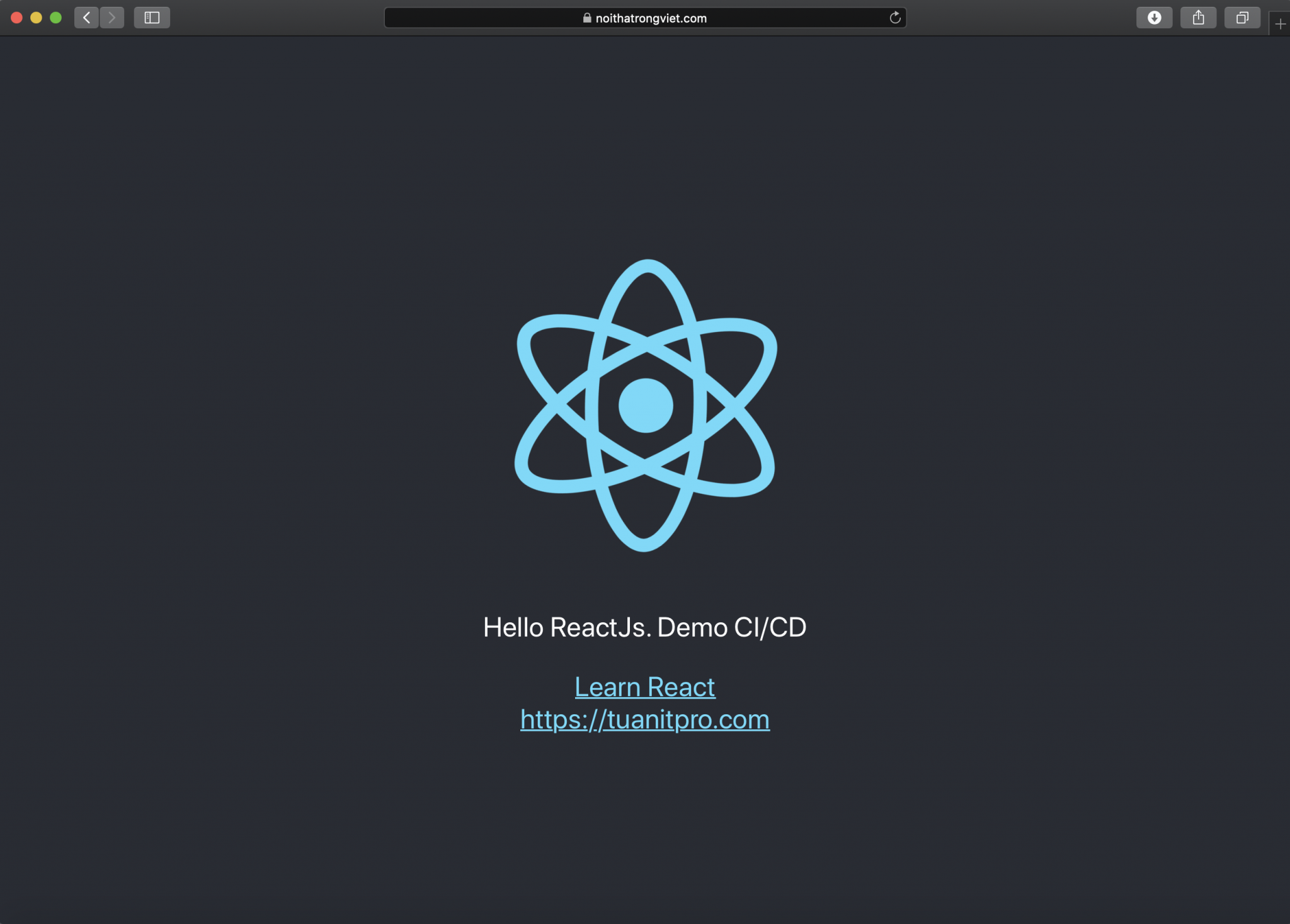The image size is (1290, 924).
Task: Minimize the Safari window
Action: point(37,18)
